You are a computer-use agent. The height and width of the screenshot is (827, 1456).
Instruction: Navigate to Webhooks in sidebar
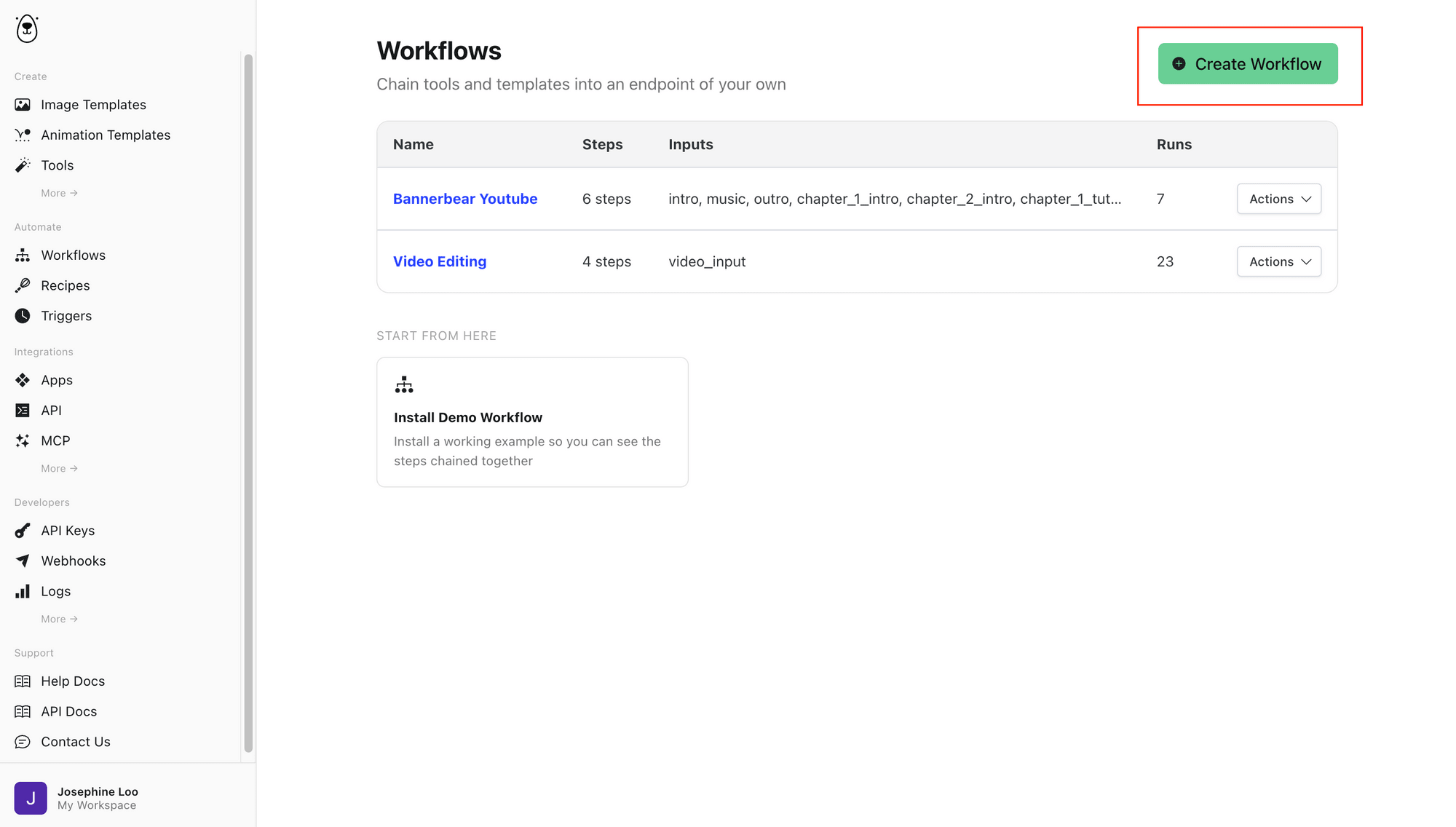coord(74,561)
